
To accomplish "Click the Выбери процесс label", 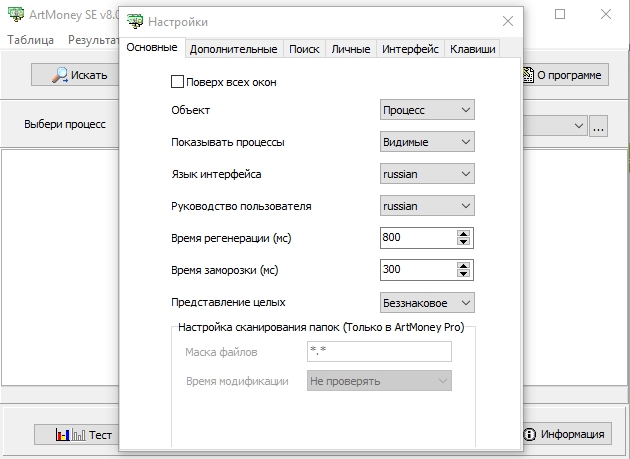I will click(65, 124).
